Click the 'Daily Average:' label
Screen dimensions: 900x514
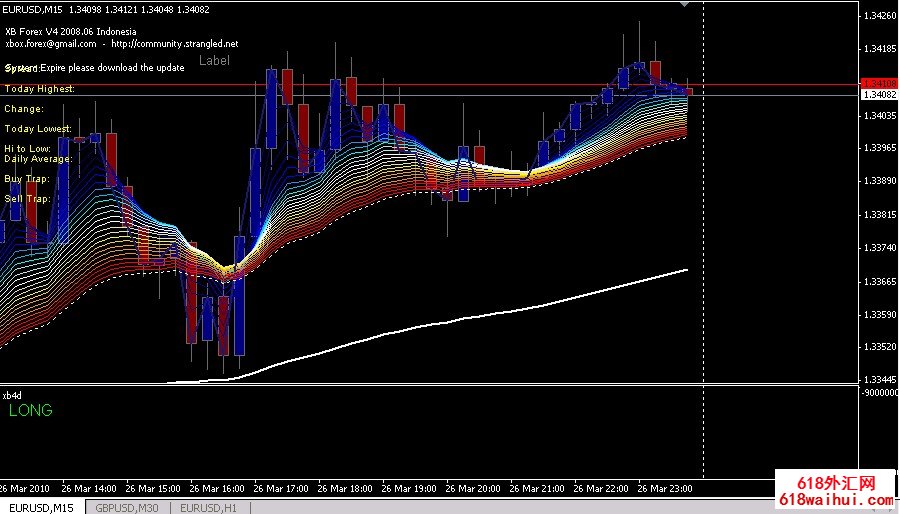point(38,159)
